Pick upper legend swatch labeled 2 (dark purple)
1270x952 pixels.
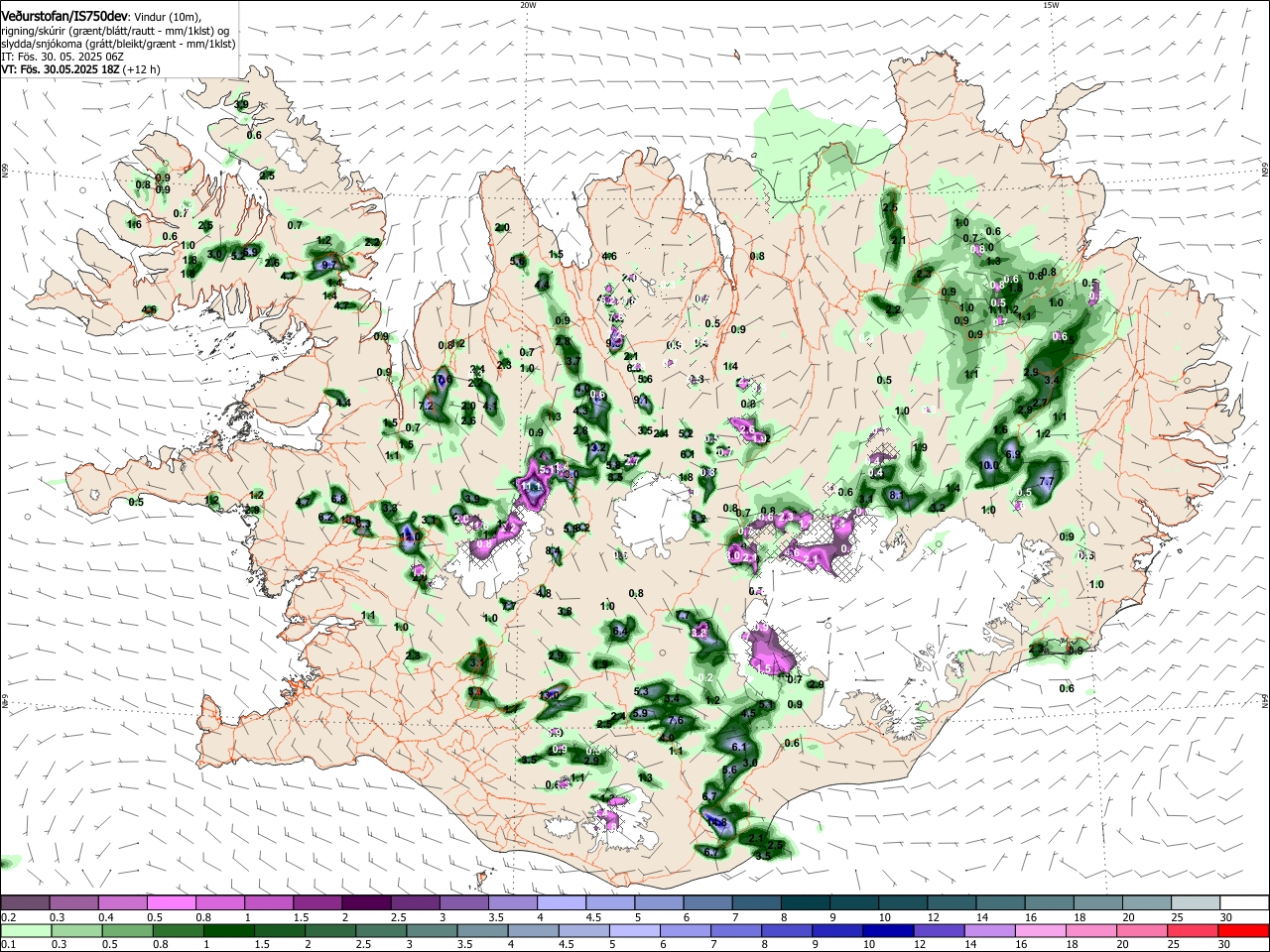365,902
